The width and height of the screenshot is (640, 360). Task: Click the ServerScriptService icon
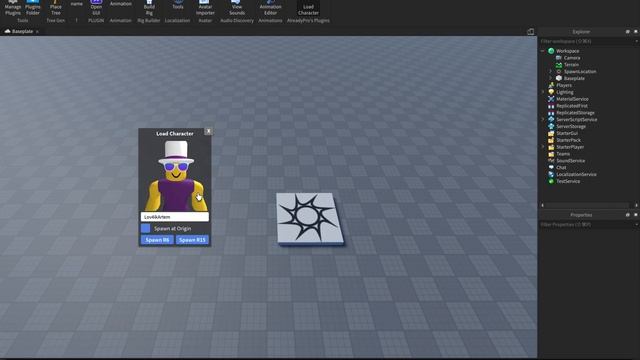coord(551,120)
